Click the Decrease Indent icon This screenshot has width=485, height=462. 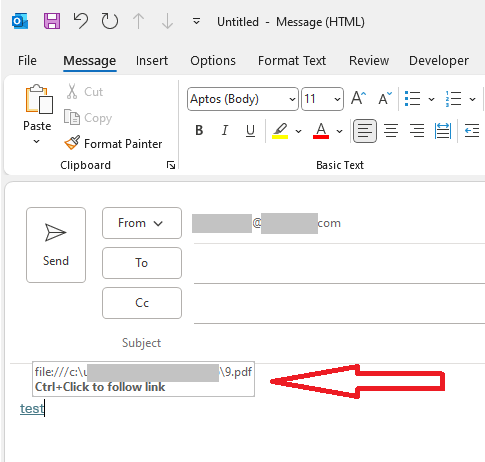472,131
